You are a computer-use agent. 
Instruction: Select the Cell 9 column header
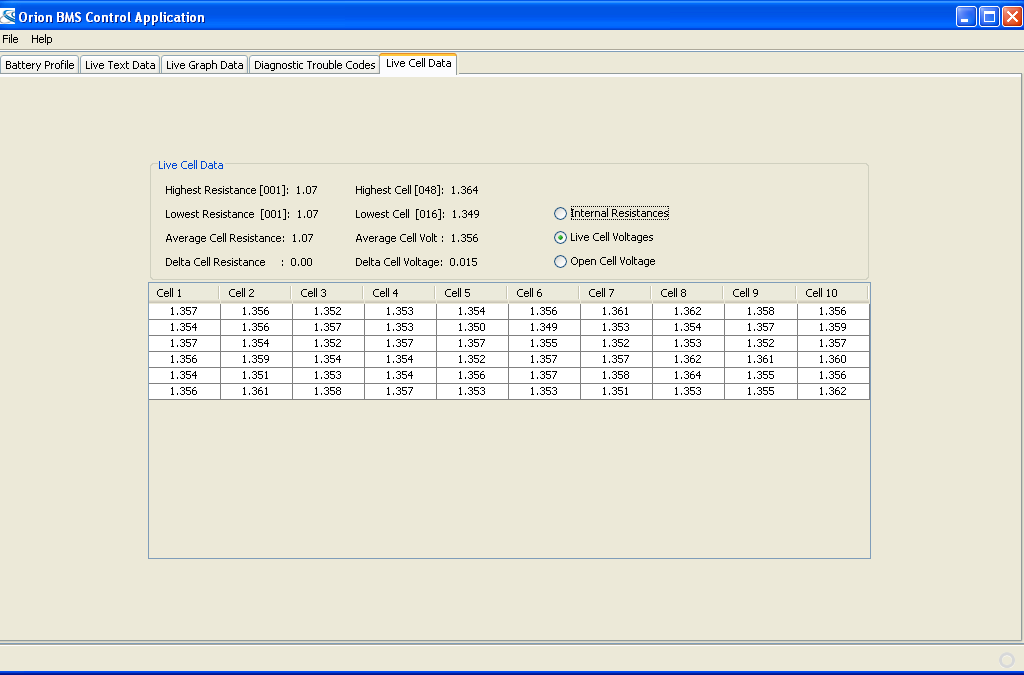760,293
